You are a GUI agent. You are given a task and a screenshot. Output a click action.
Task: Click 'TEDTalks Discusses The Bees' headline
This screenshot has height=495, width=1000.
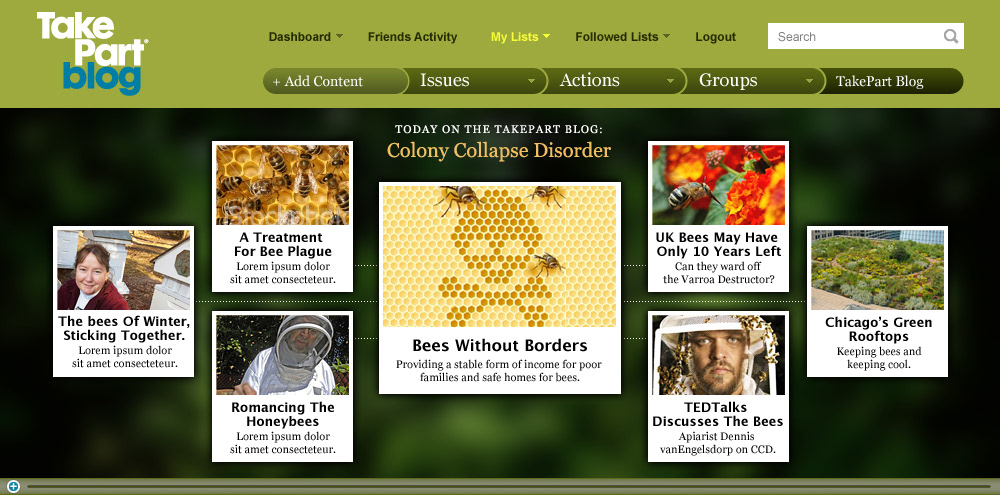[718, 414]
